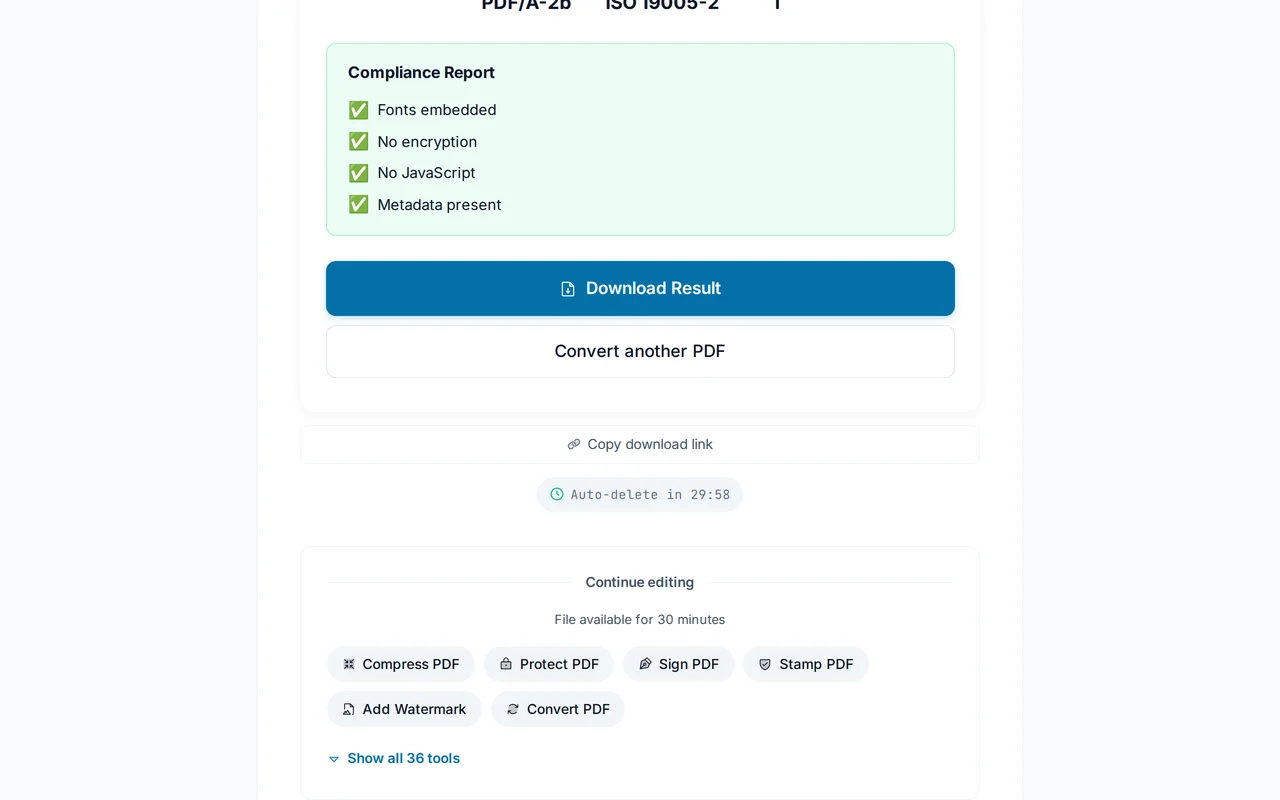Expand Show all 36 tools

394,758
